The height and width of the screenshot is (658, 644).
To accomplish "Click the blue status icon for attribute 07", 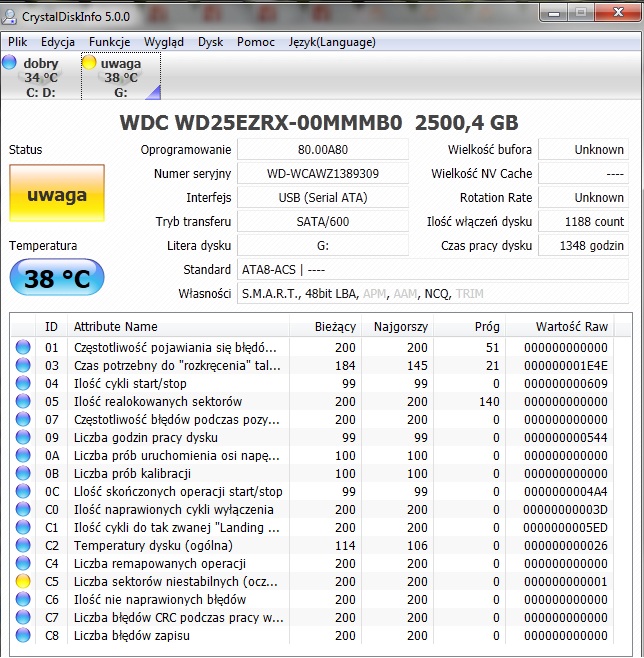I will click(x=23, y=420).
